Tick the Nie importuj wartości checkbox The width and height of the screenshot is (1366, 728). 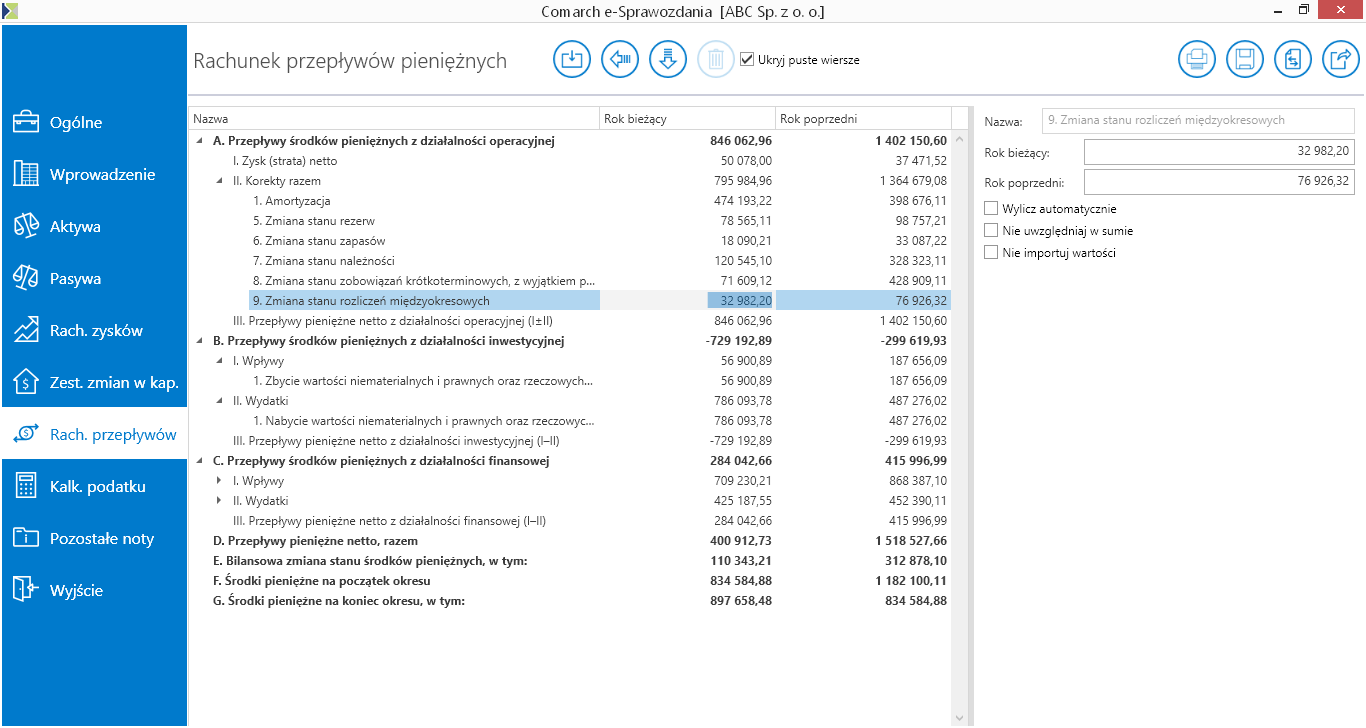(991, 253)
